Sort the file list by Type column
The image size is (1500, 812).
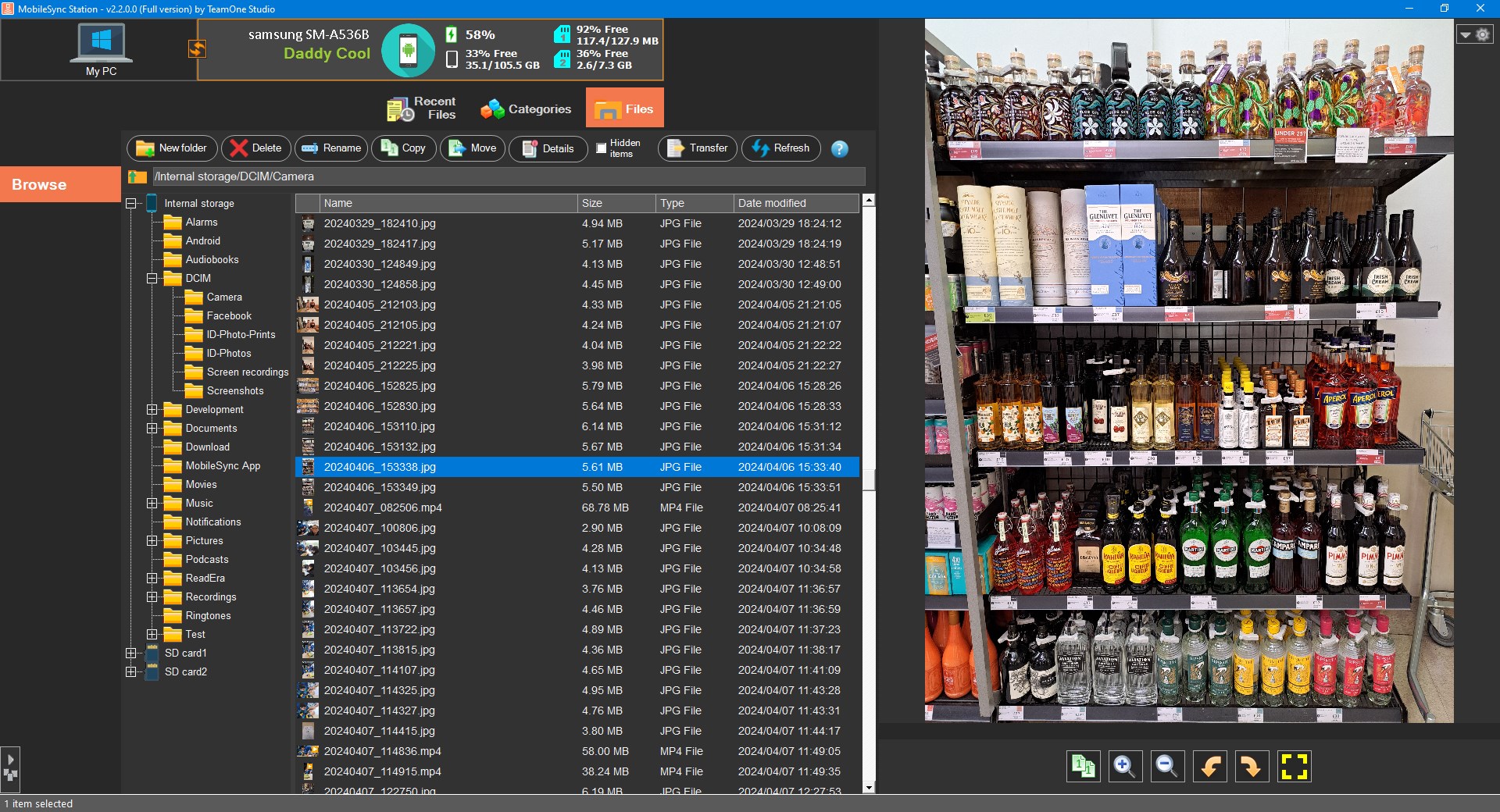click(x=695, y=203)
